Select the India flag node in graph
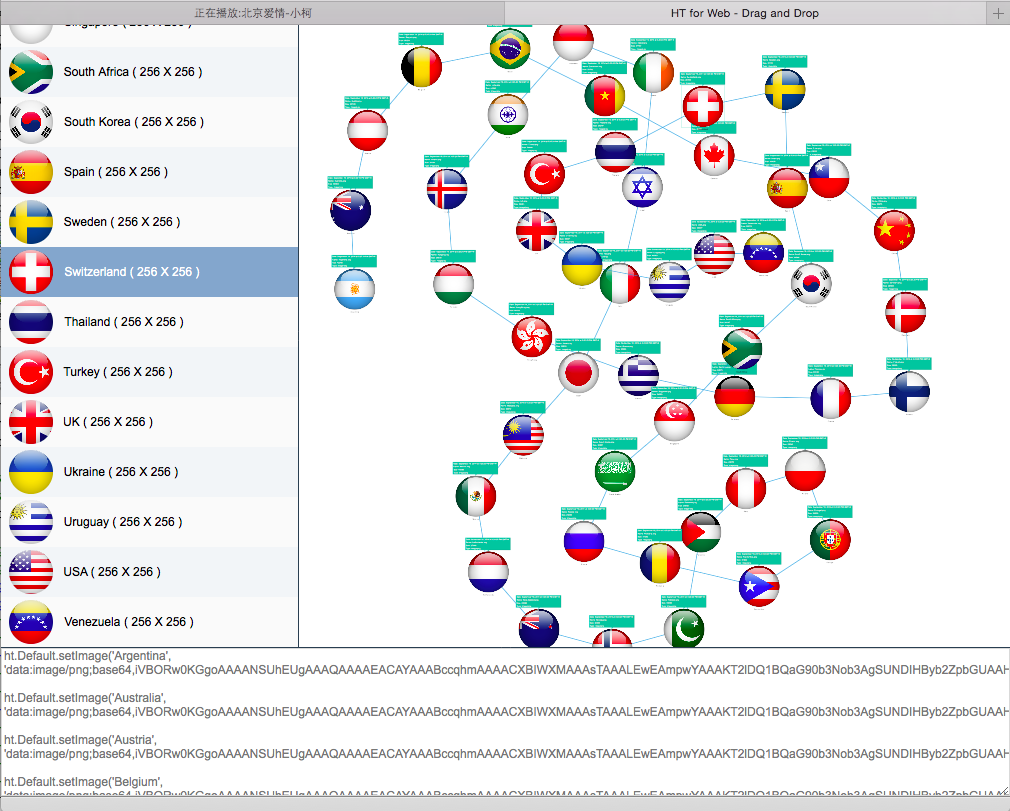The image size is (1010, 811). pyautogui.click(x=508, y=115)
